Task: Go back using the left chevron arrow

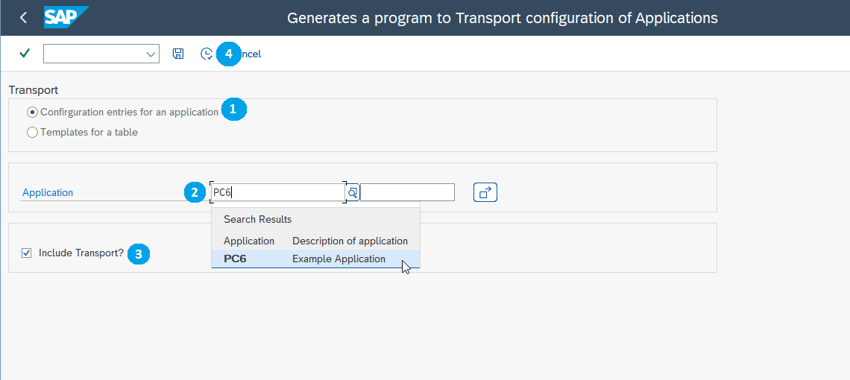Action: tap(23, 18)
